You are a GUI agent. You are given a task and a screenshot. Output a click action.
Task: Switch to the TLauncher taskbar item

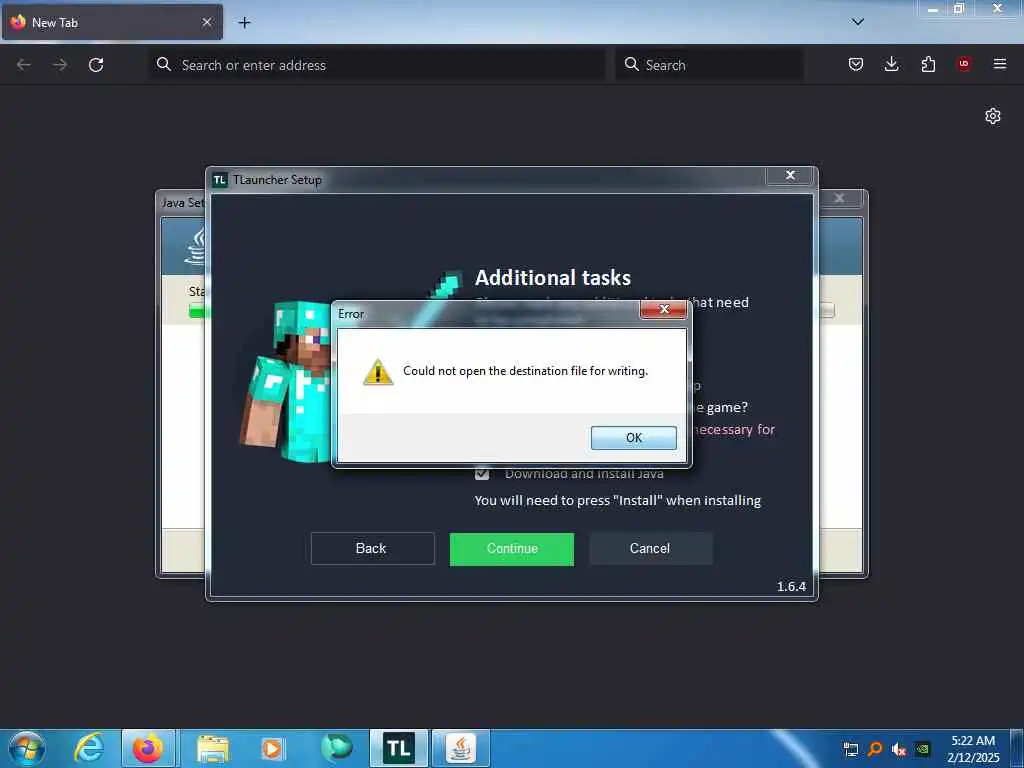(399, 748)
